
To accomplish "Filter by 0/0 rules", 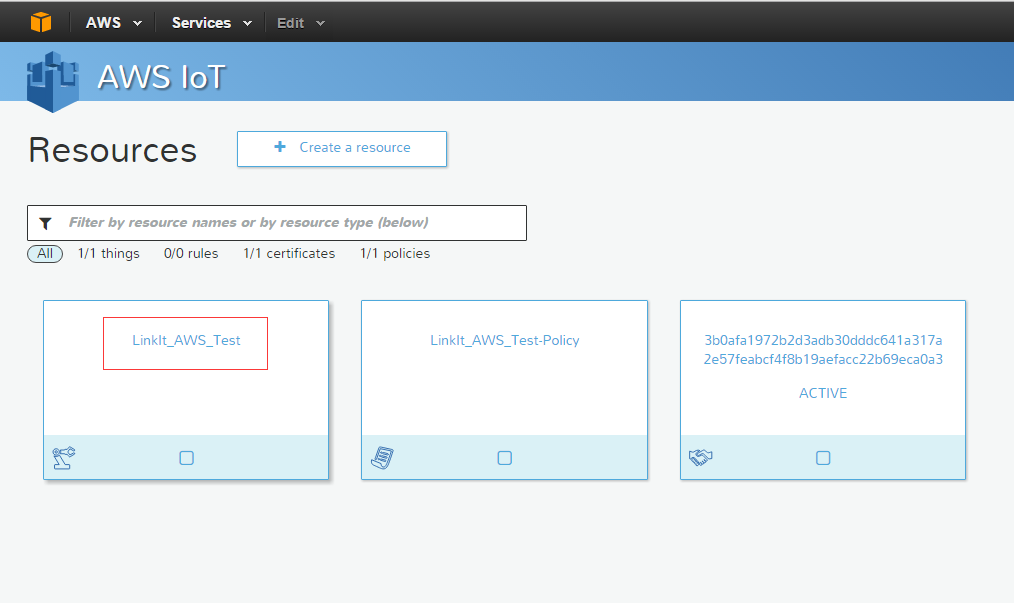I will tap(191, 254).
